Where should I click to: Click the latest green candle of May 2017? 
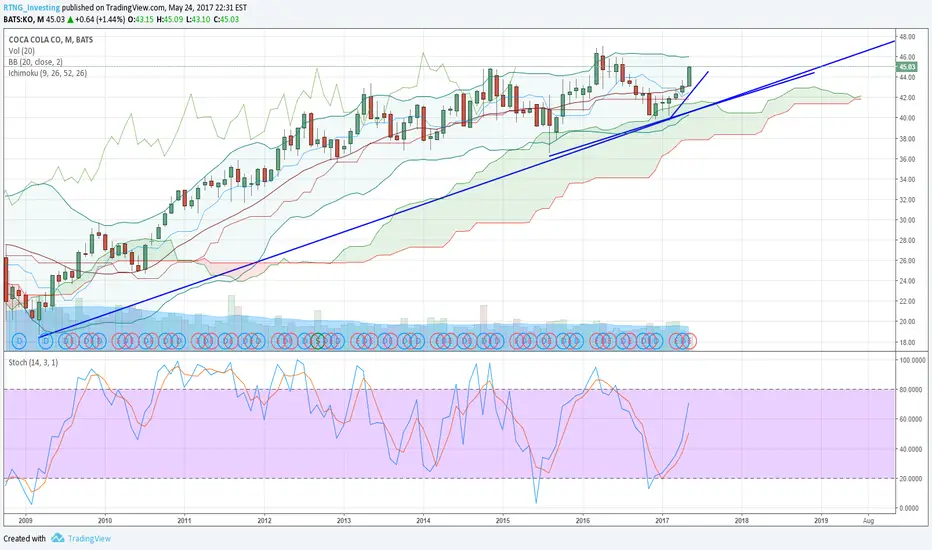[689, 76]
